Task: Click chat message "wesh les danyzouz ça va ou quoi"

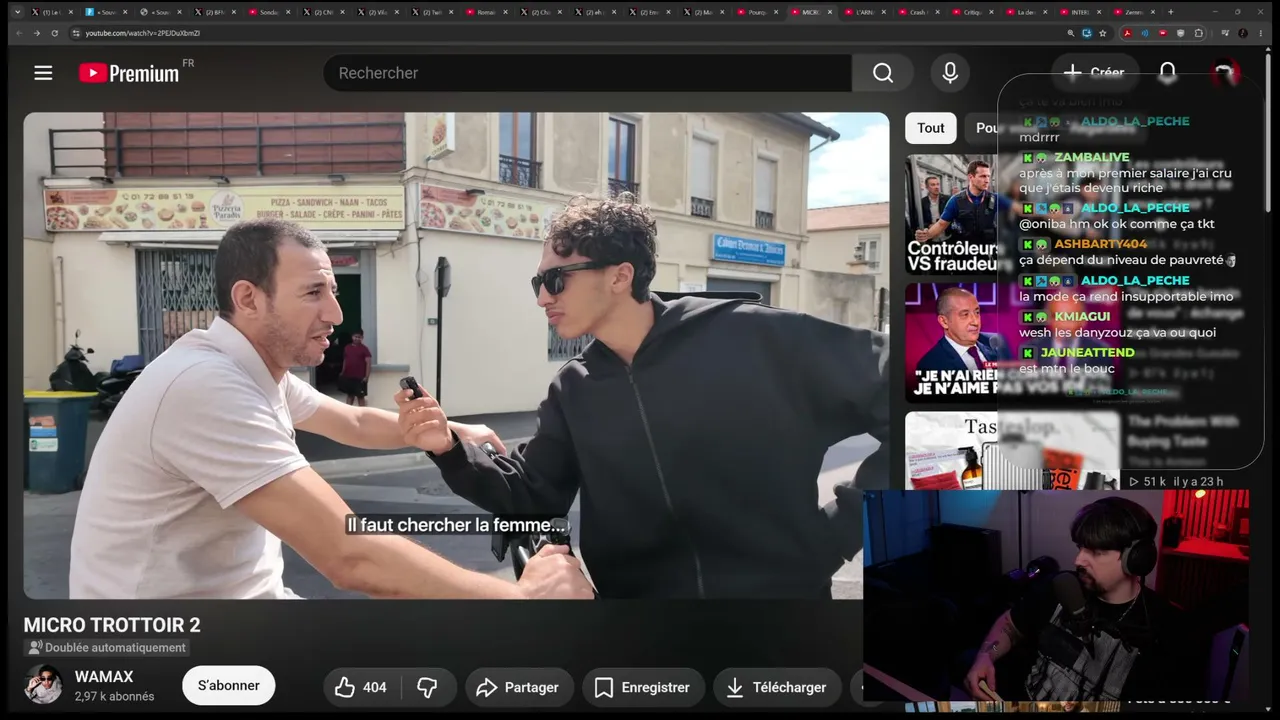Action: pos(1118,332)
